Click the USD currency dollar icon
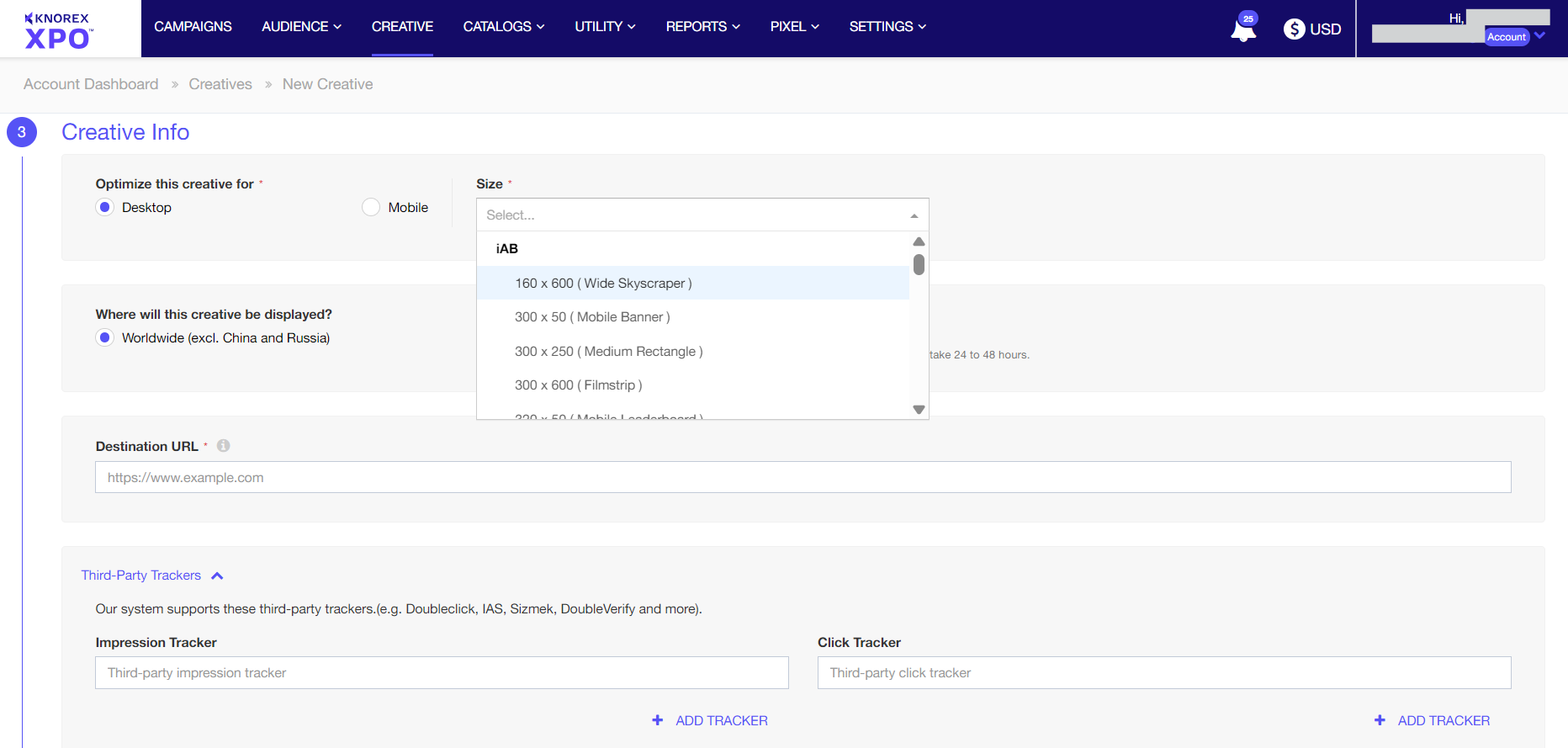This screenshot has width=1568, height=748. click(1294, 29)
